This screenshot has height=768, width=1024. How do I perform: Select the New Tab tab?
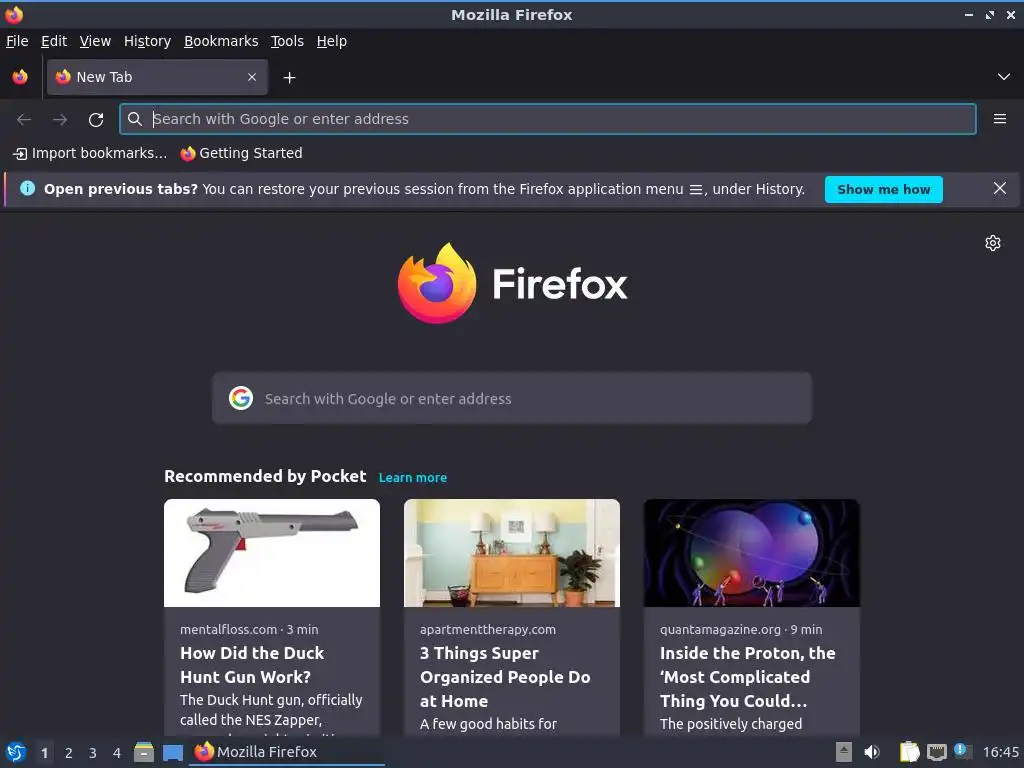pos(157,77)
